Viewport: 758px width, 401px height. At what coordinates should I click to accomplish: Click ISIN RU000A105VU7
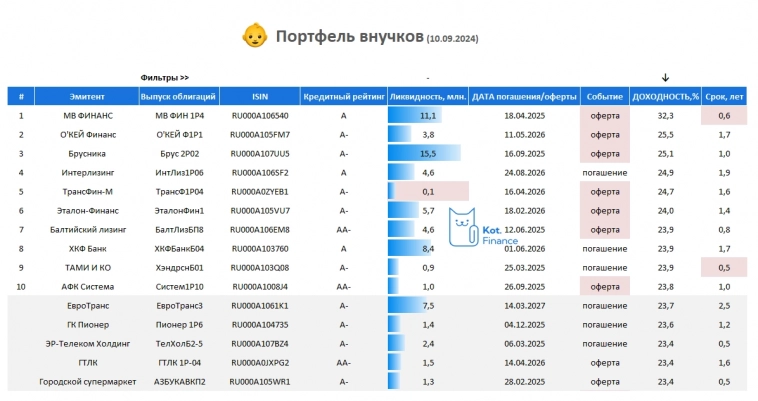tap(260, 211)
